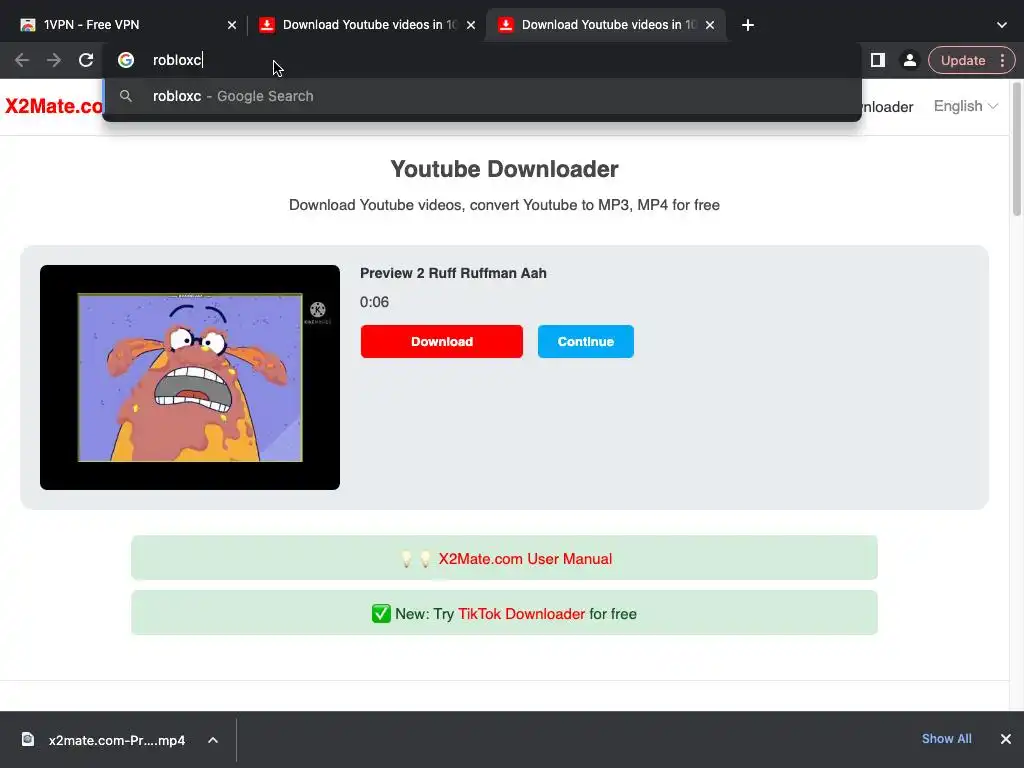The height and width of the screenshot is (768, 1024).
Task: Click the active tab's red download favicon
Action: [x=505, y=25]
